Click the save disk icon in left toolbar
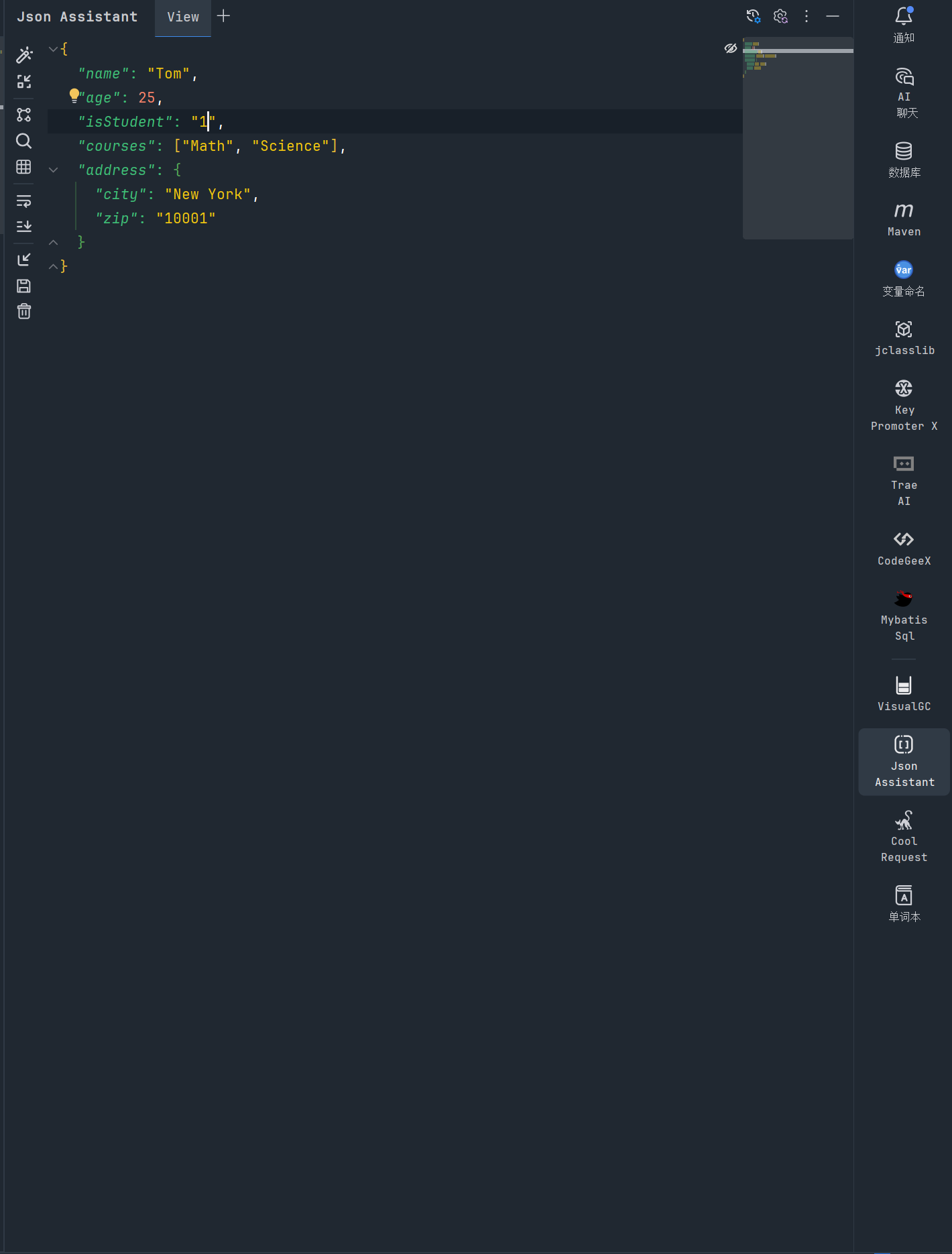 coord(24,286)
